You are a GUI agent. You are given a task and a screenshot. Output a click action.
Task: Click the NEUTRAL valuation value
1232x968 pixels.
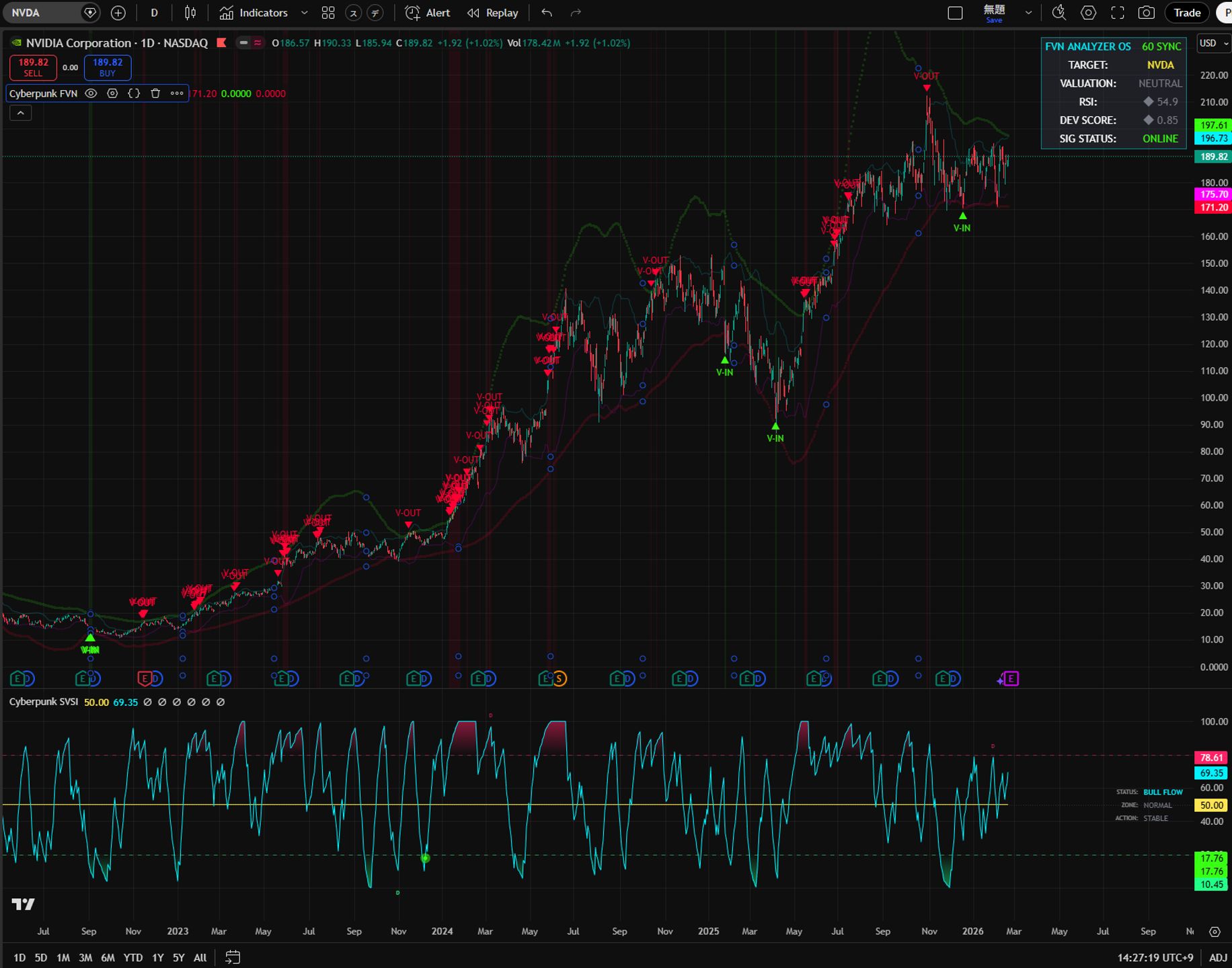(x=1160, y=83)
